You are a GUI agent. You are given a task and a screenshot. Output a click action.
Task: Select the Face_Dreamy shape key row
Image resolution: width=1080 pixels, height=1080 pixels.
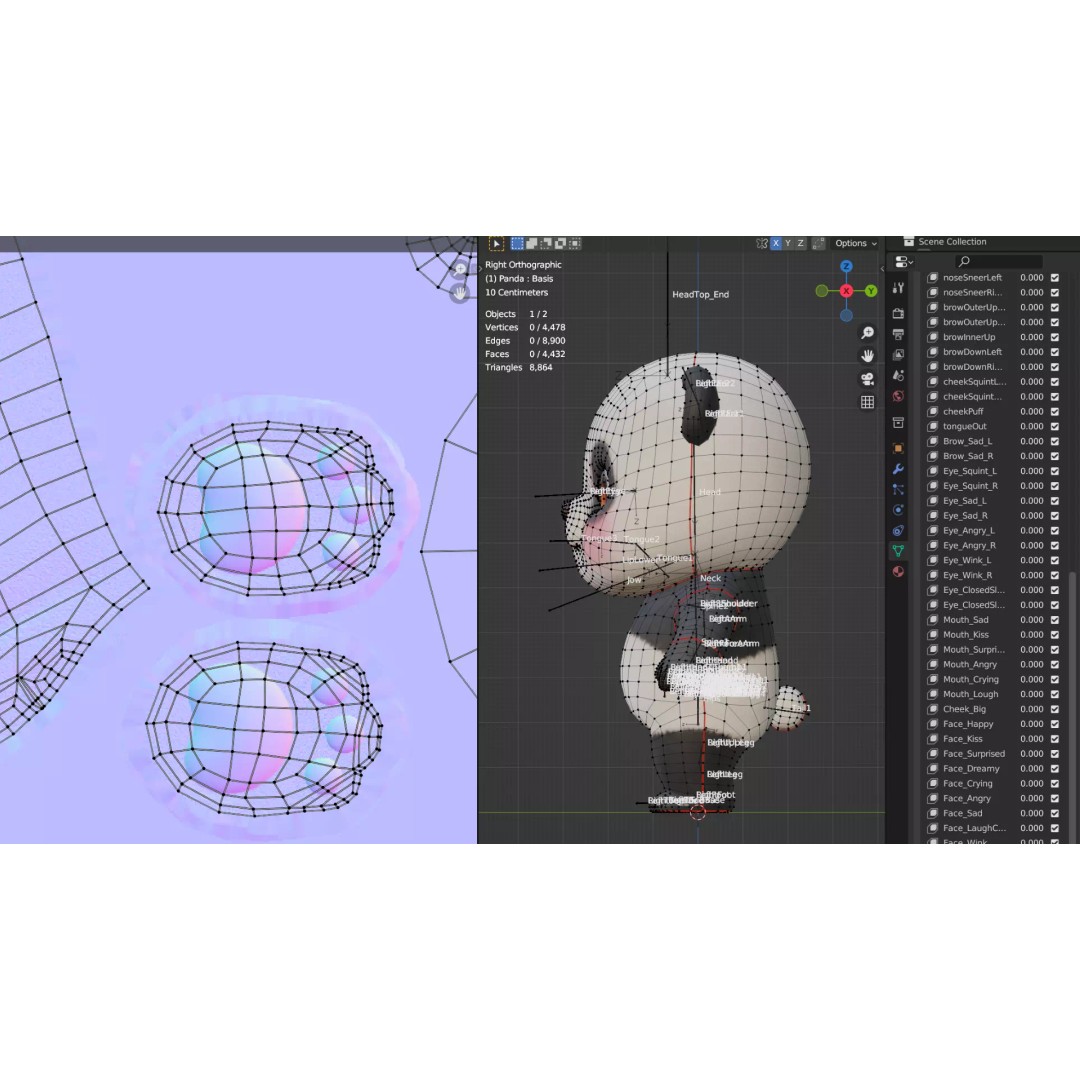click(x=993, y=769)
